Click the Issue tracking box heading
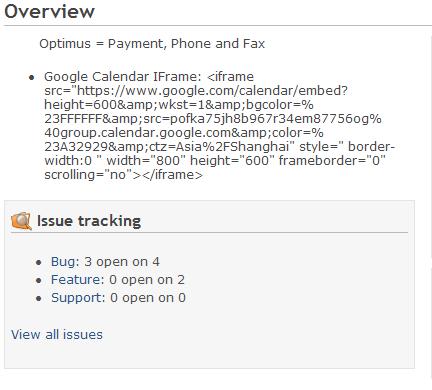 tap(89, 221)
